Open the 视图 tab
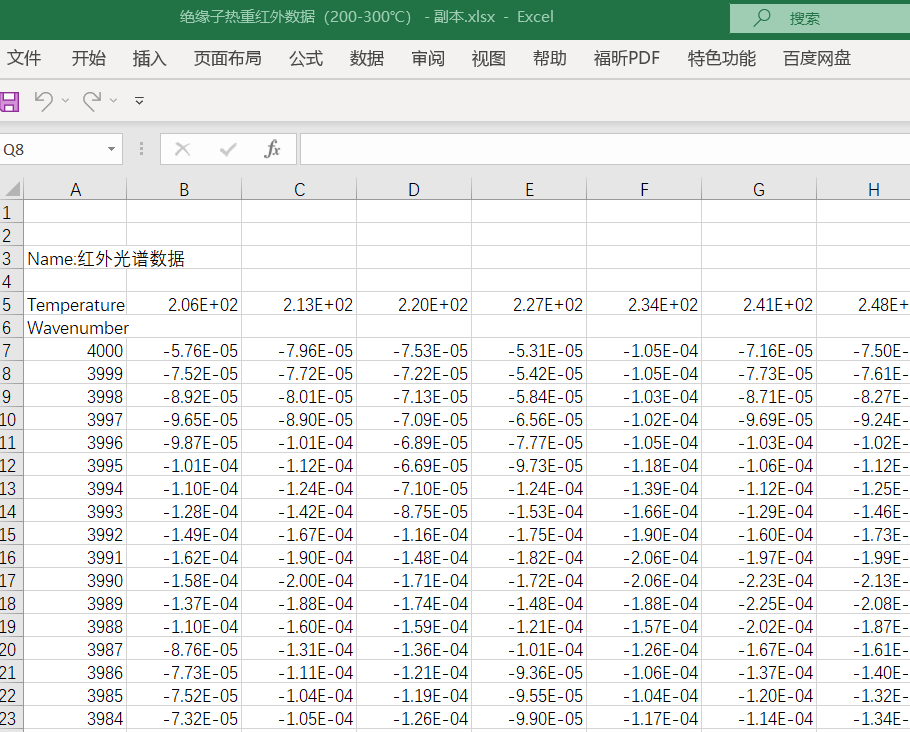Viewport: 910px width, 732px height. tap(489, 58)
